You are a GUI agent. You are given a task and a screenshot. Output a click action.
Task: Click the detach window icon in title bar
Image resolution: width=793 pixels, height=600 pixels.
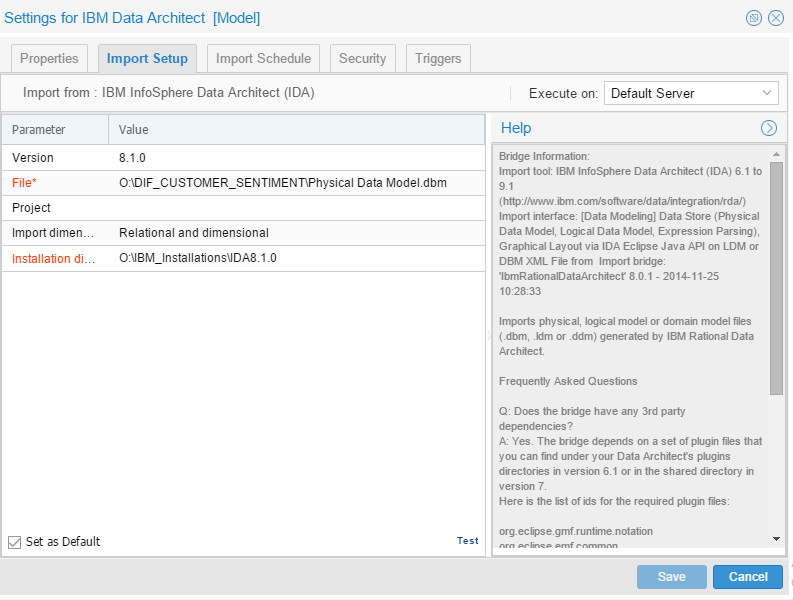(x=754, y=18)
